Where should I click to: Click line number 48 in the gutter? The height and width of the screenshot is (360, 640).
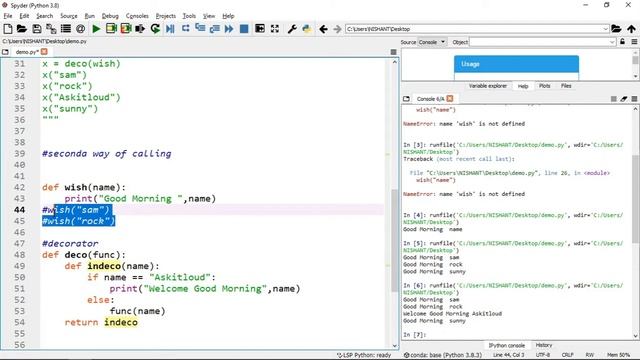point(20,255)
